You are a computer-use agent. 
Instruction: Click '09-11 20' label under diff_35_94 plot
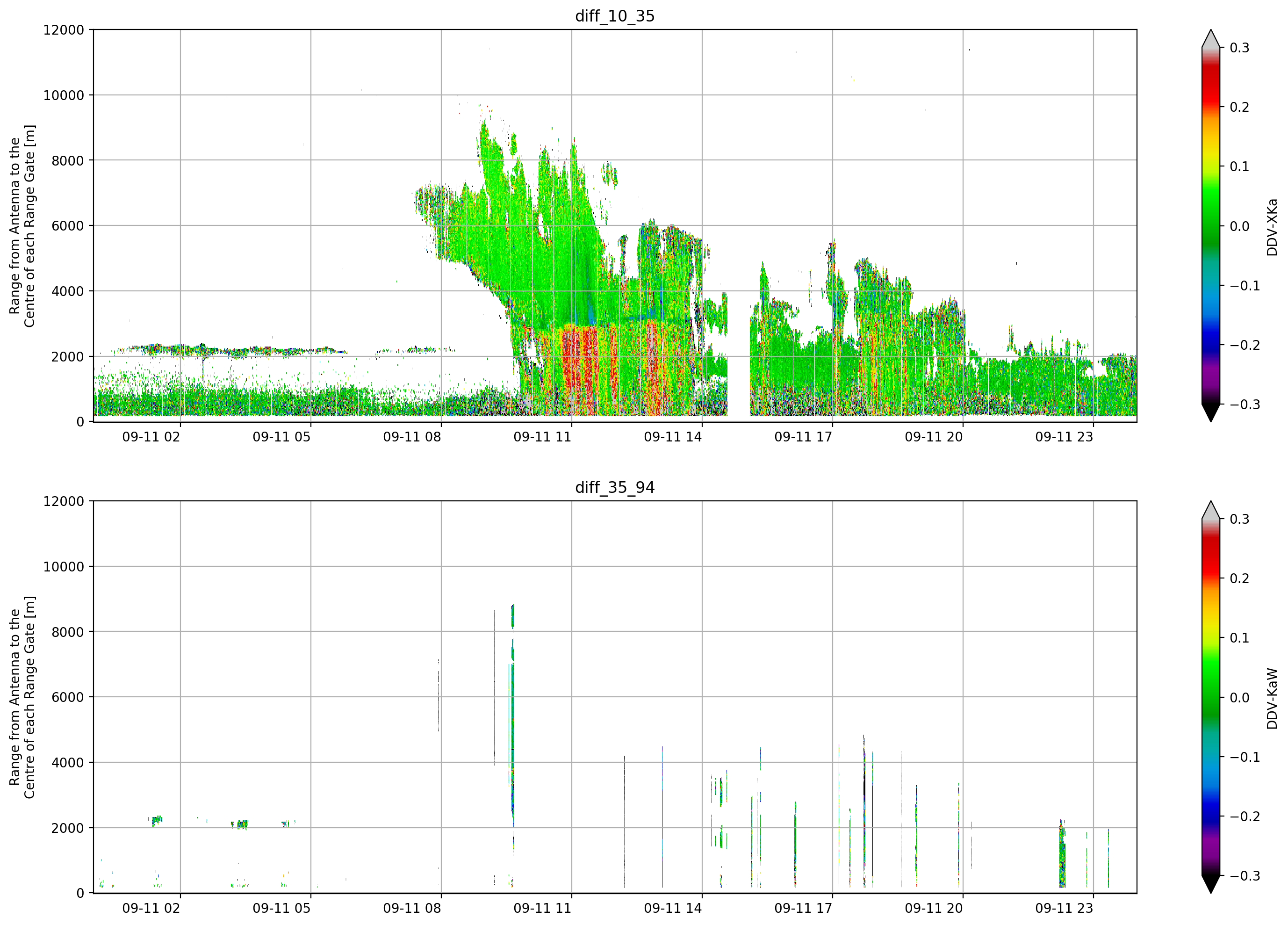(x=934, y=908)
